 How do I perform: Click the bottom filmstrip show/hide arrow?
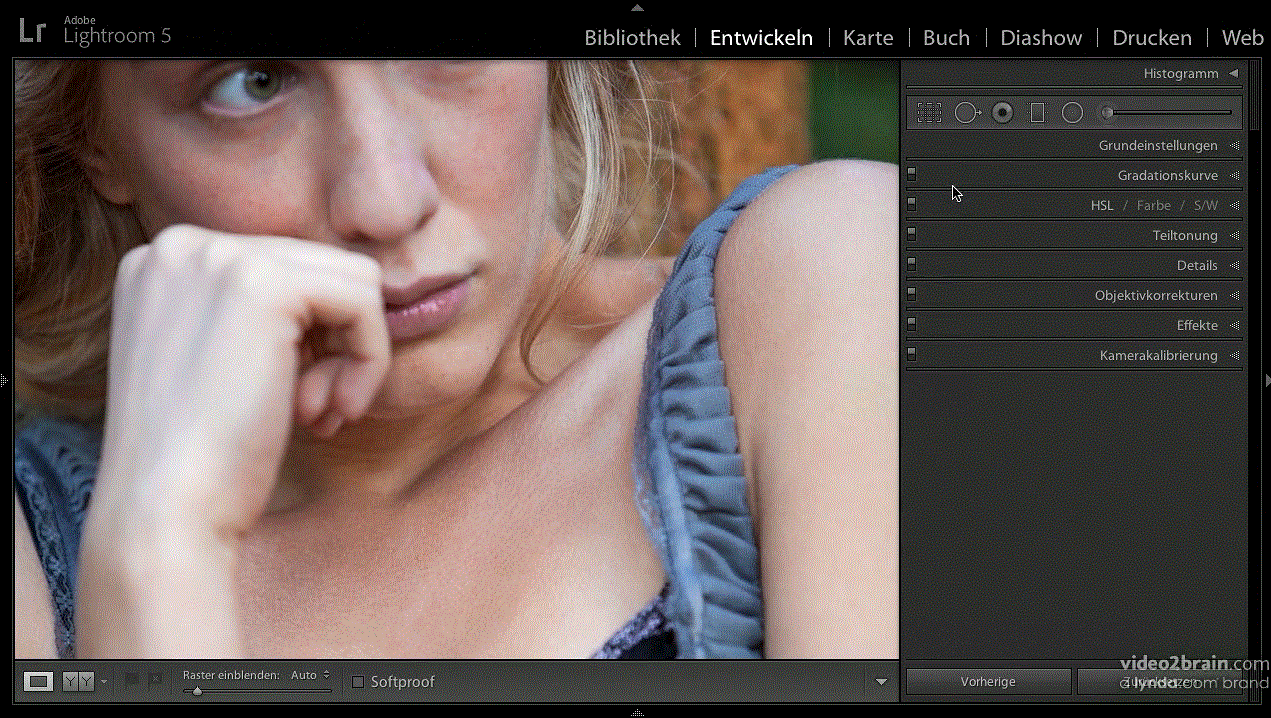[636, 713]
